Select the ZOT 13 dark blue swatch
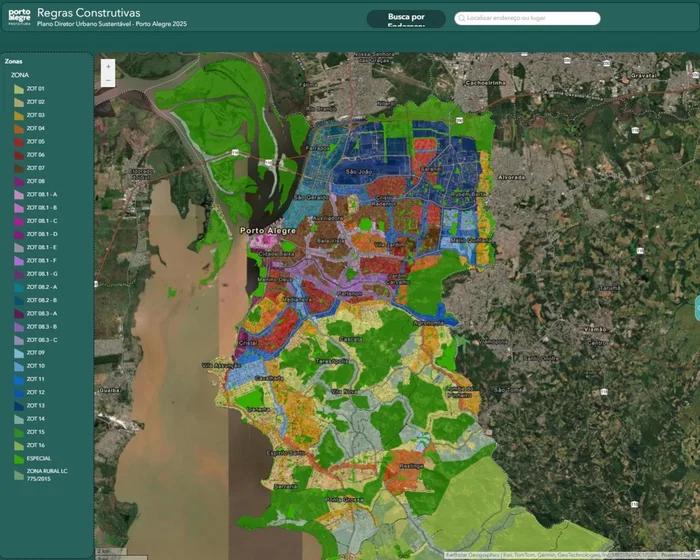 tap(19, 406)
